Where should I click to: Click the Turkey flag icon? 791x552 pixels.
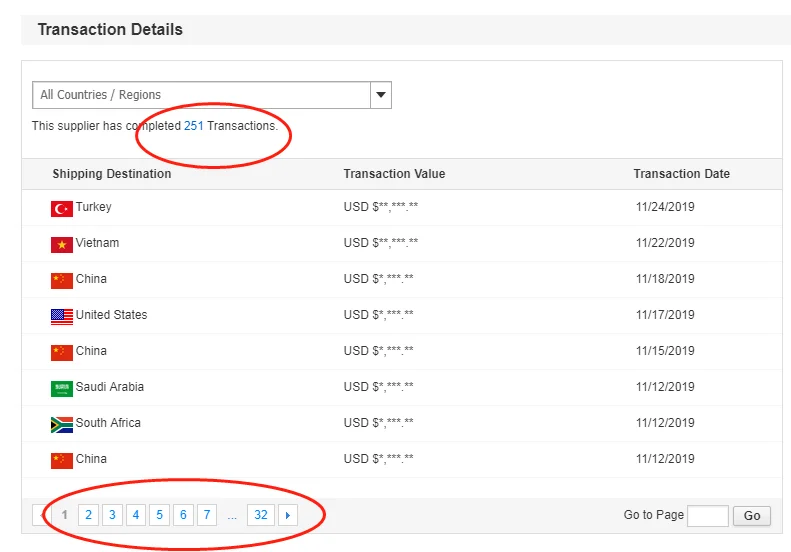(x=62, y=208)
